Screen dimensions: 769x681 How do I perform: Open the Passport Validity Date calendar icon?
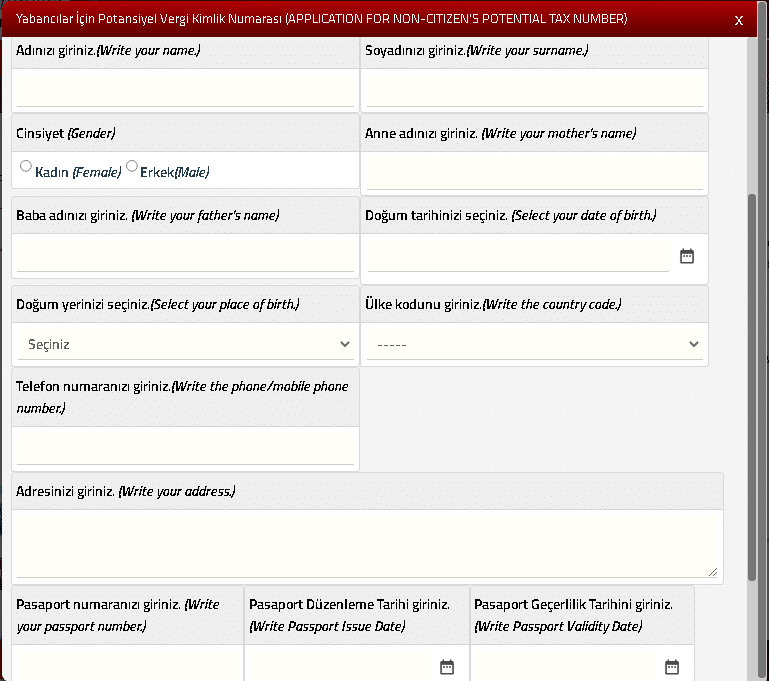pyautogui.click(x=672, y=666)
